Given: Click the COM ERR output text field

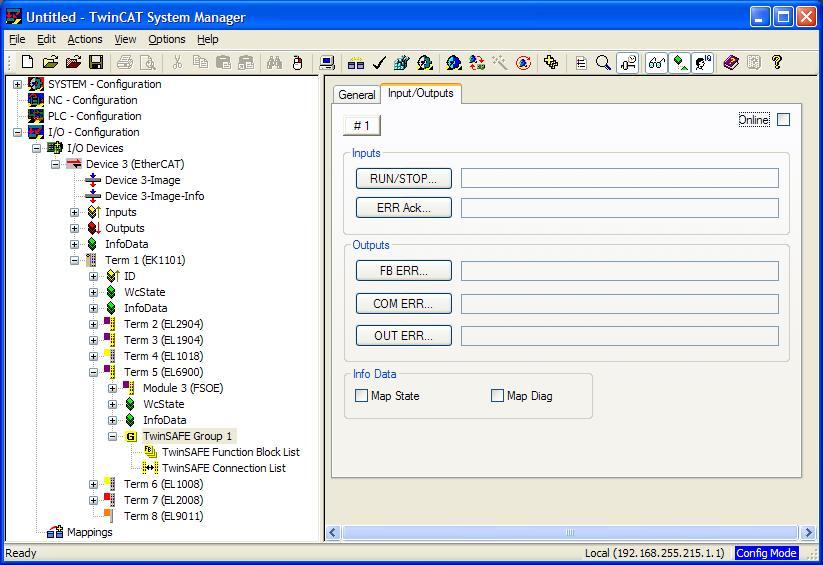Looking at the screenshot, I should (x=620, y=304).
